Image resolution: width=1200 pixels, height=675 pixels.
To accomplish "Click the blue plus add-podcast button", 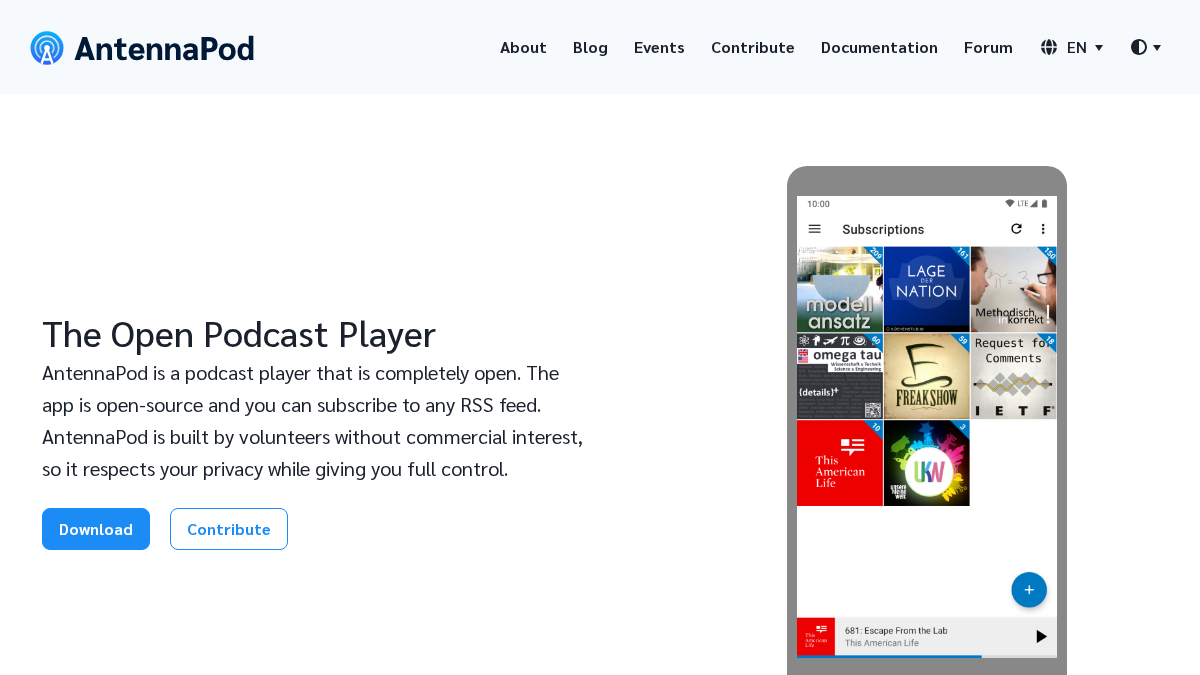I will click(1029, 590).
